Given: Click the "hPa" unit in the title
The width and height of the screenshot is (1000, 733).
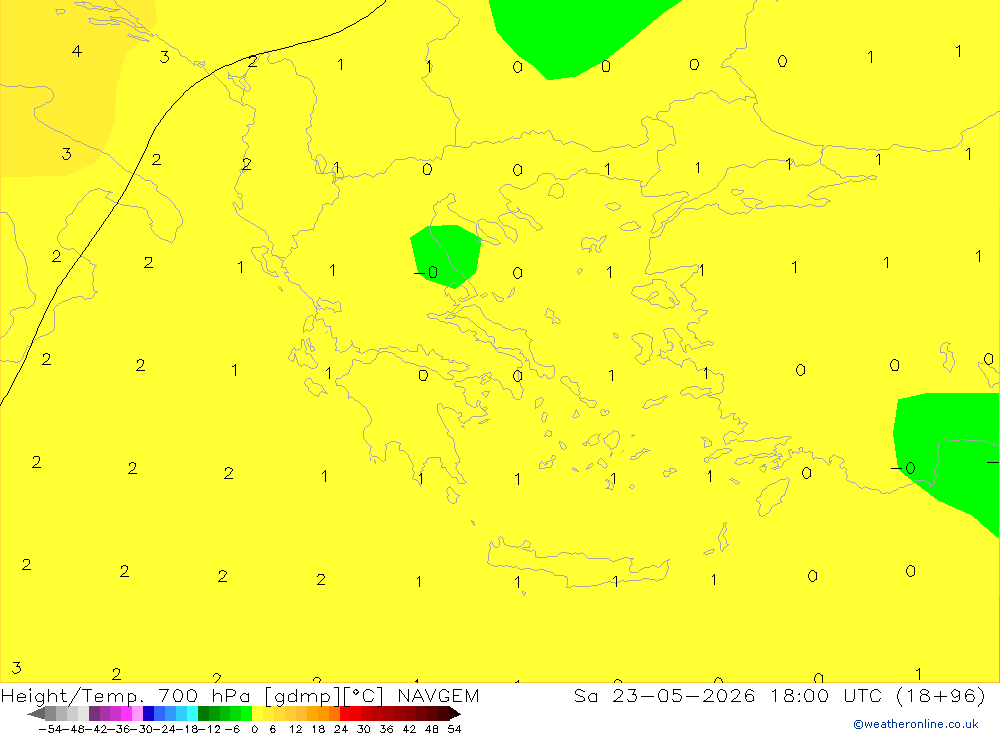Looking at the screenshot, I should 231,695.
